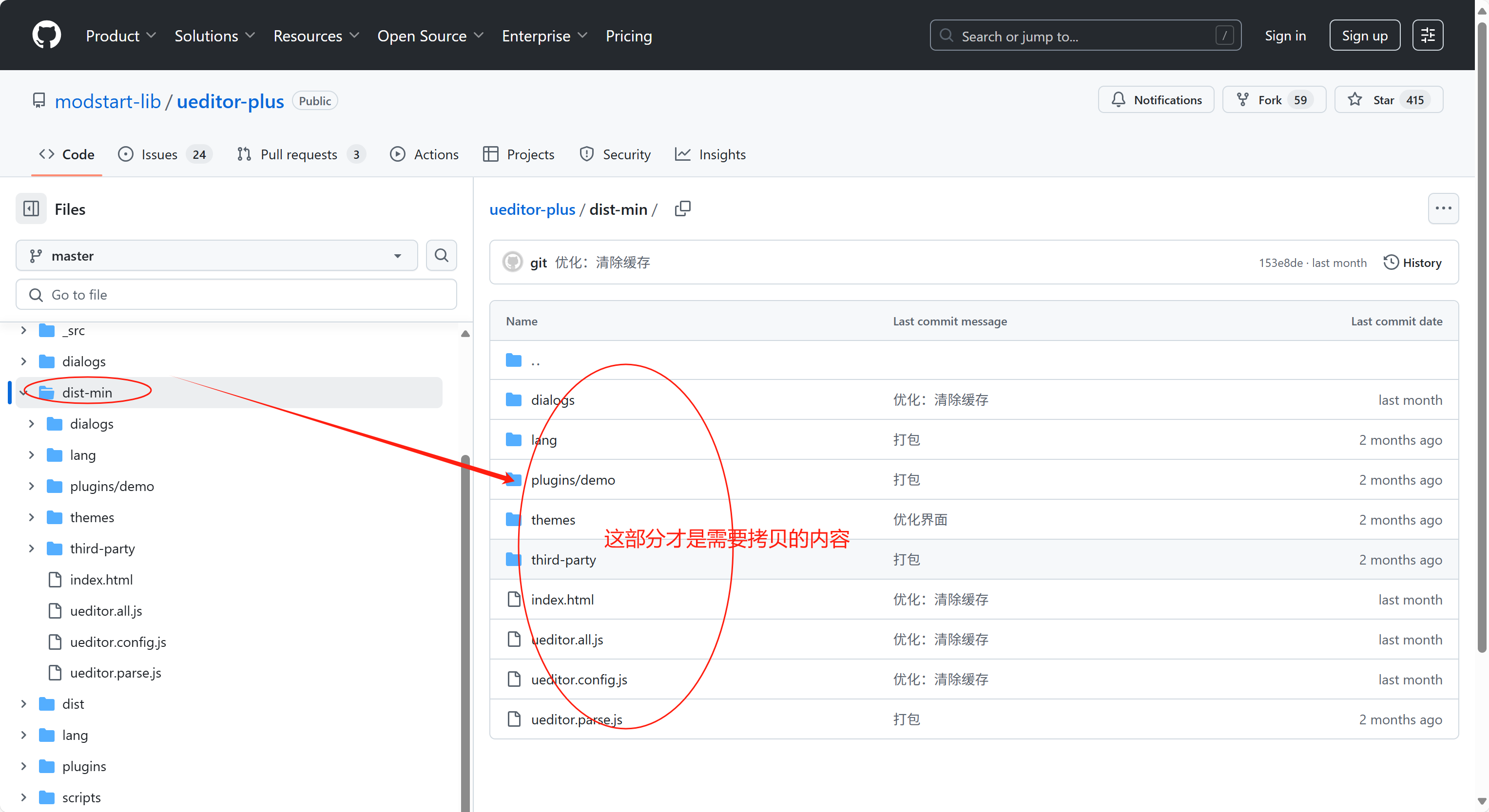Click the Sign up button
This screenshot has height=812, width=1489.
click(1364, 35)
